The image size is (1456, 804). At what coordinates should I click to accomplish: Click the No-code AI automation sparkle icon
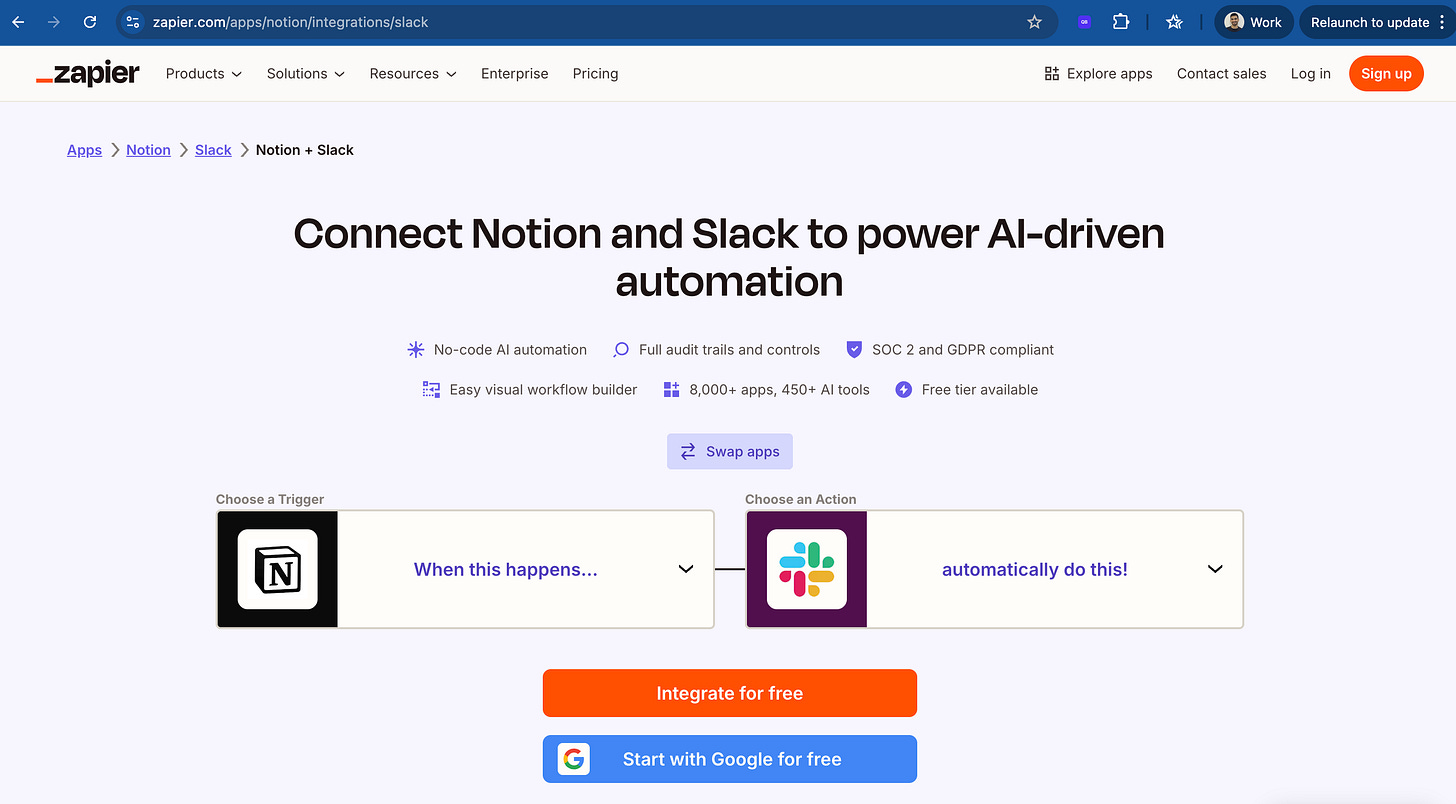pyautogui.click(x=416, y=350)
